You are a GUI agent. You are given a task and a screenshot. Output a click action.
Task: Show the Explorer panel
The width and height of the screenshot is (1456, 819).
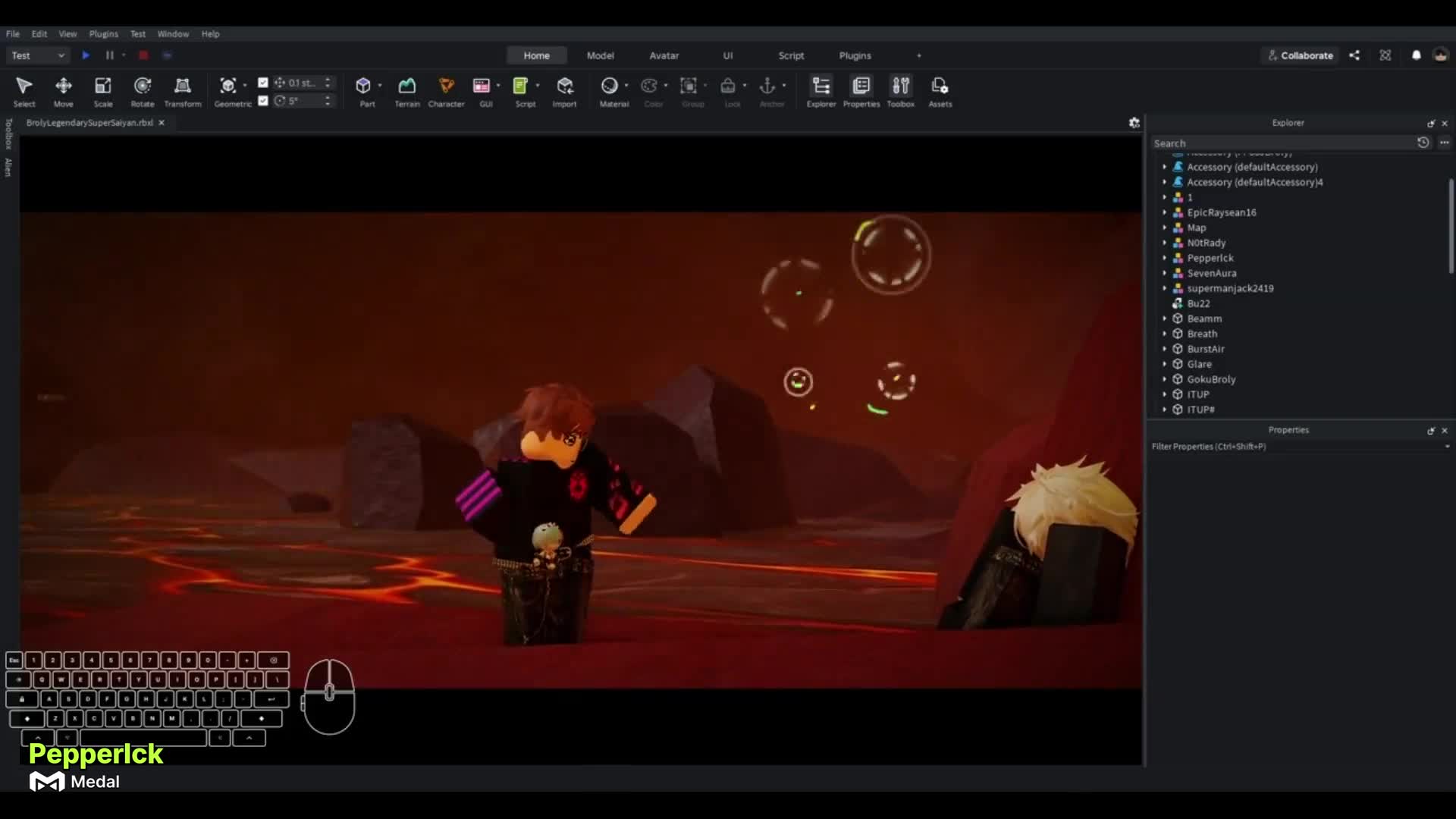point(821,92)
